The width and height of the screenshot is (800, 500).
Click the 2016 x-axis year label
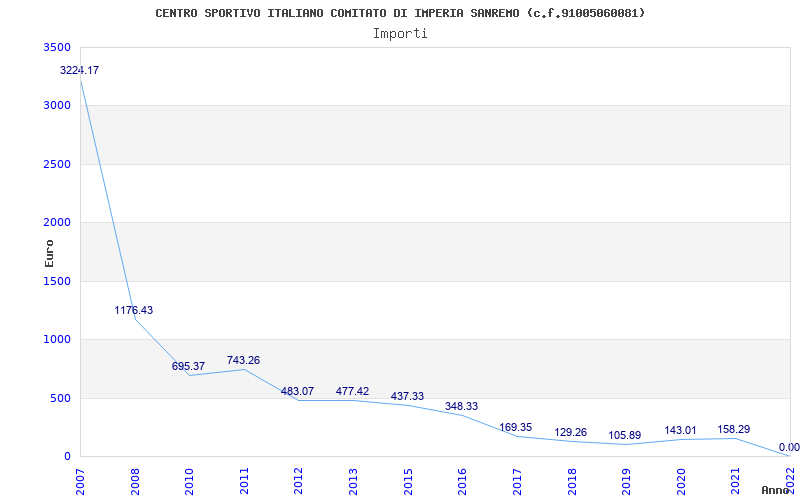[x=463, y=481]
